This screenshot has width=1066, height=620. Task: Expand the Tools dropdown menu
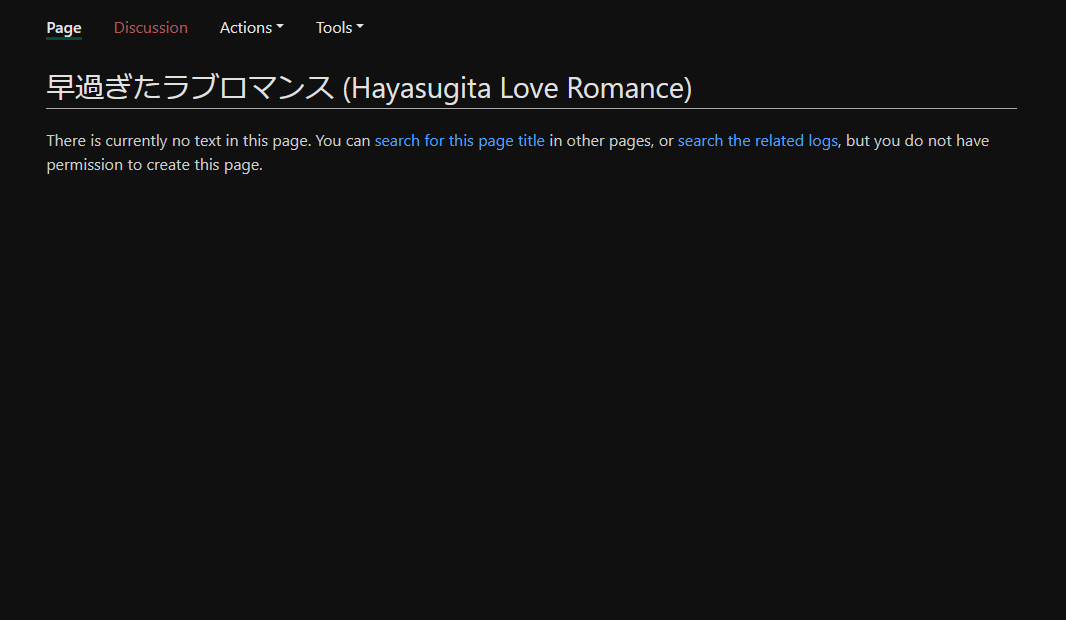339,28
